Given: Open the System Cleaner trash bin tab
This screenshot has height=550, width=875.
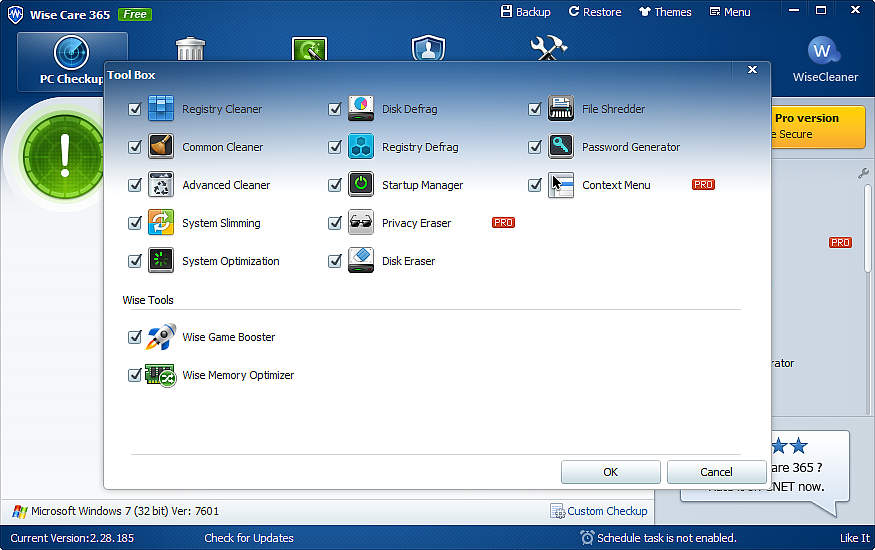Looking at the screenshot, I should tap(191, 49).
